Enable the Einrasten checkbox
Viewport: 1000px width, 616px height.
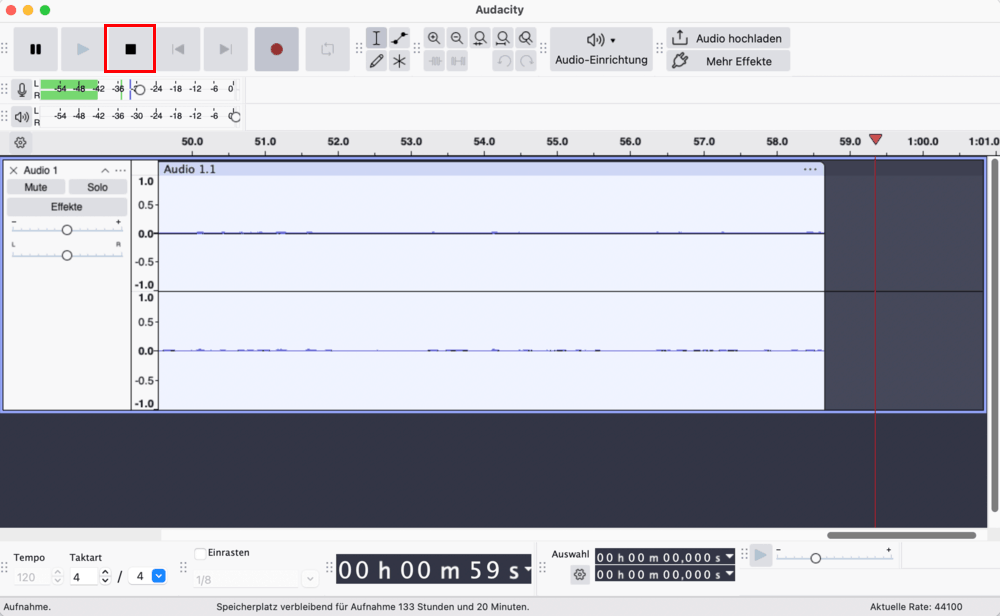coord(200,553)
